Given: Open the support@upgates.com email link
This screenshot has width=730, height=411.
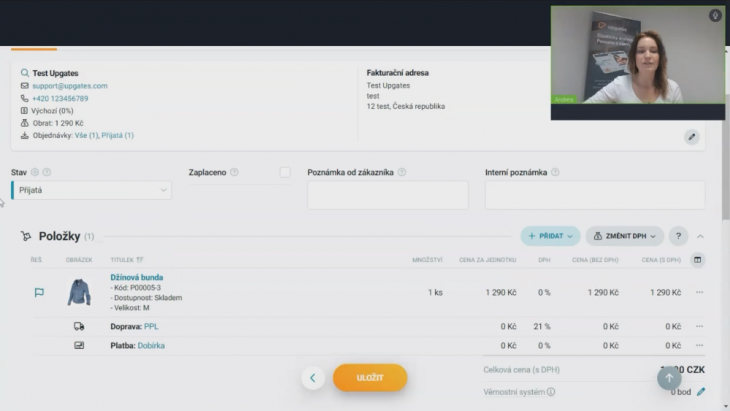Looking at the screenshot, I should (69, 86).
